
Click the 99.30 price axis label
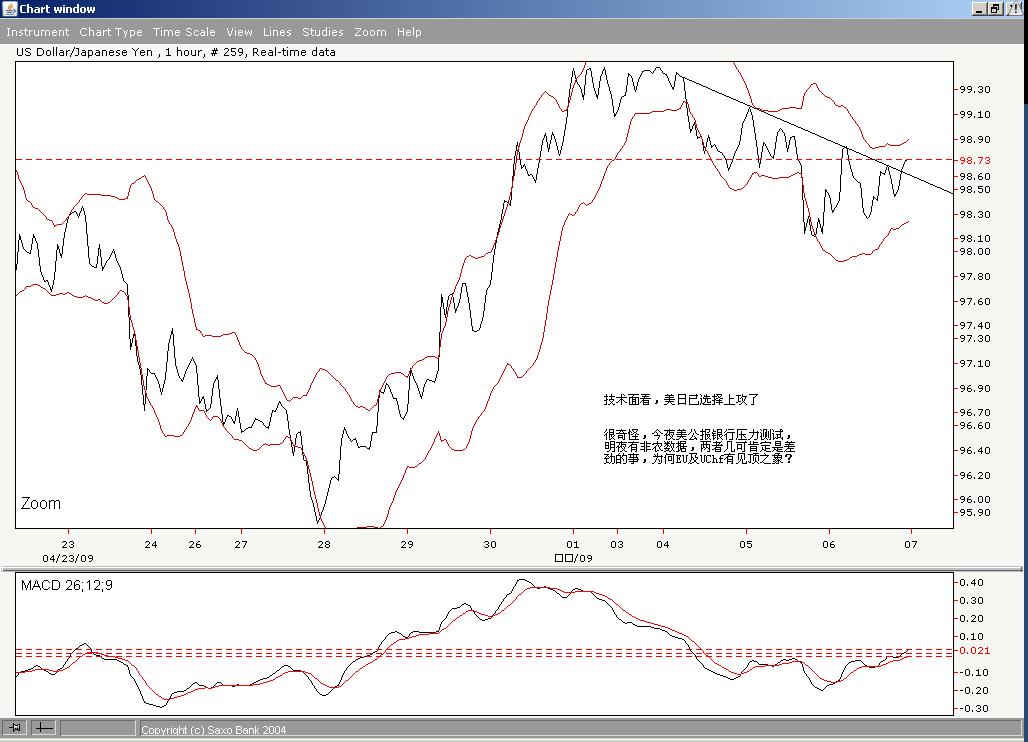point(975,89)
